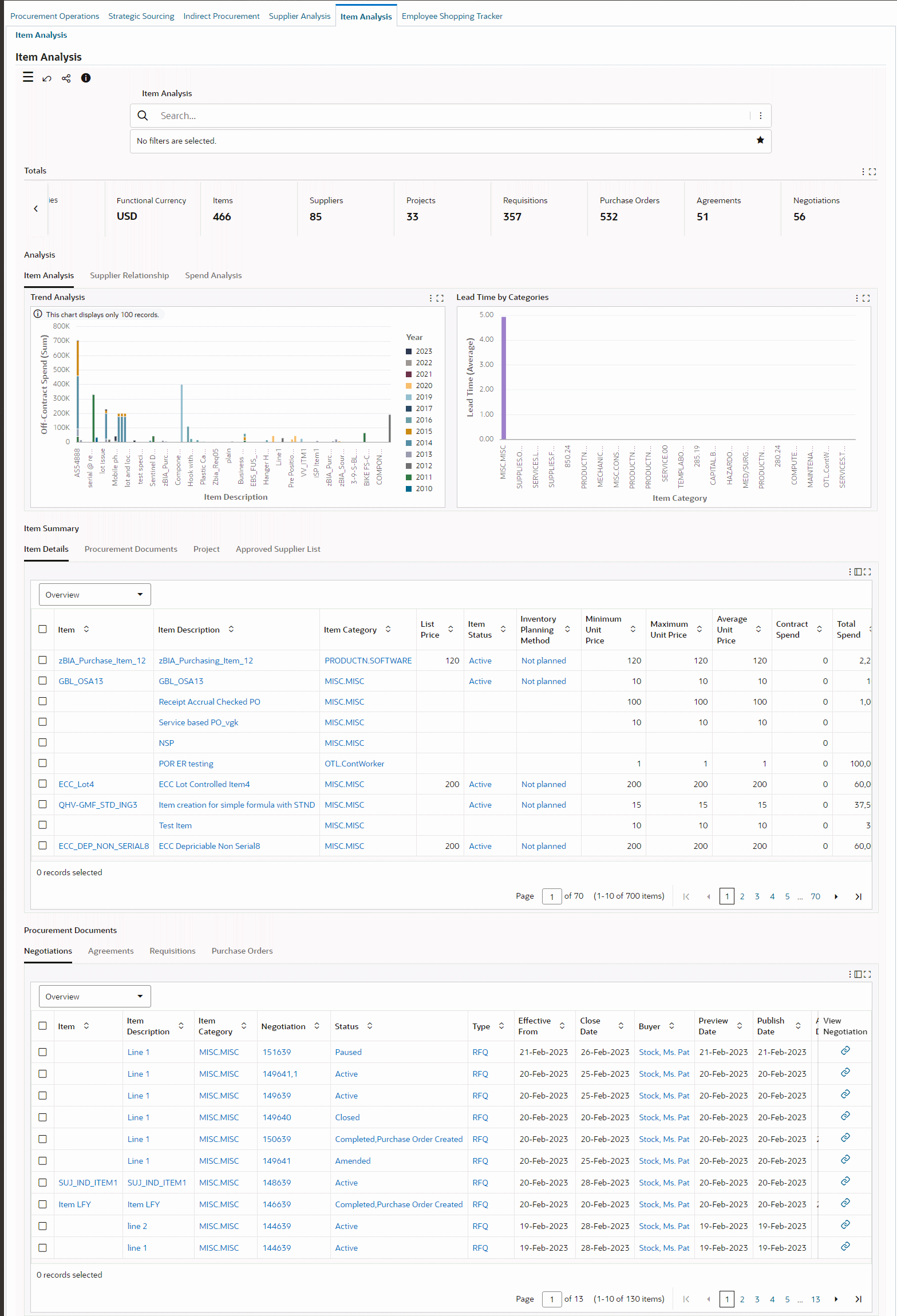The width and height of the screenshot is (897, 1316).
Task: Check negotiation 151639 row checkbox
Action: (42, 1052)
